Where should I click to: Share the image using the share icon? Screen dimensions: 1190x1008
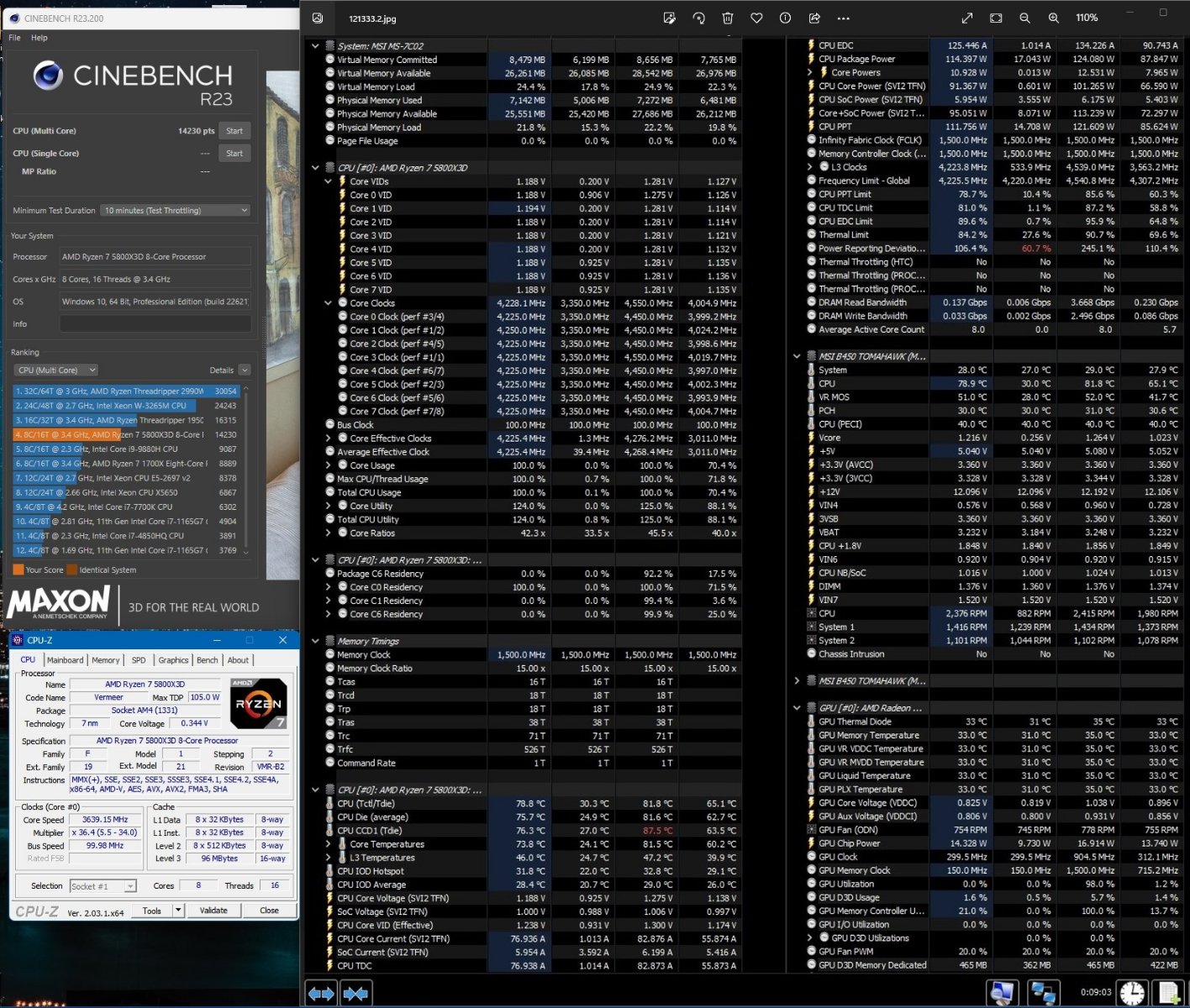click(814, 18)
